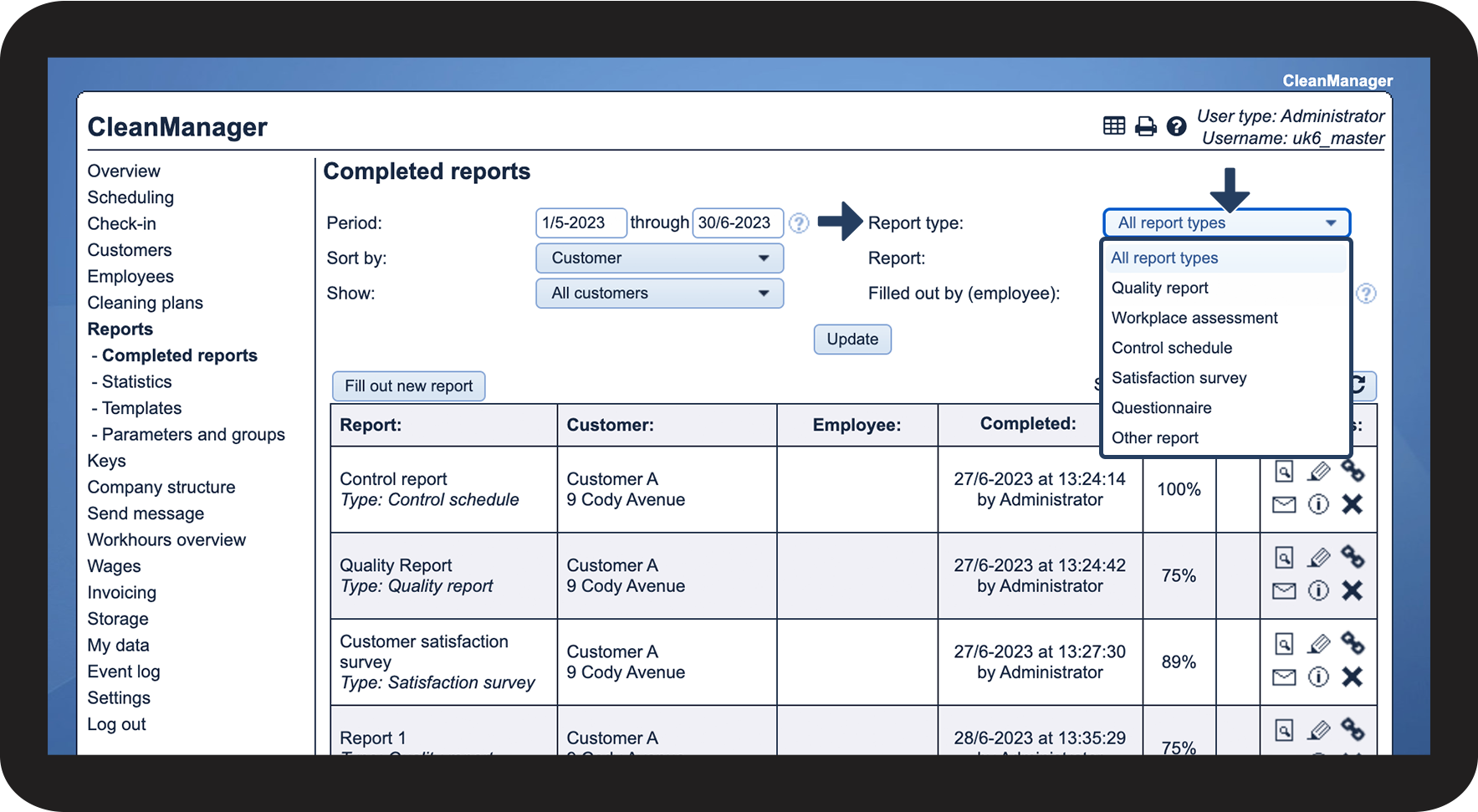Open Statistics in the Reports sidebar

click(x=136, y=382)
